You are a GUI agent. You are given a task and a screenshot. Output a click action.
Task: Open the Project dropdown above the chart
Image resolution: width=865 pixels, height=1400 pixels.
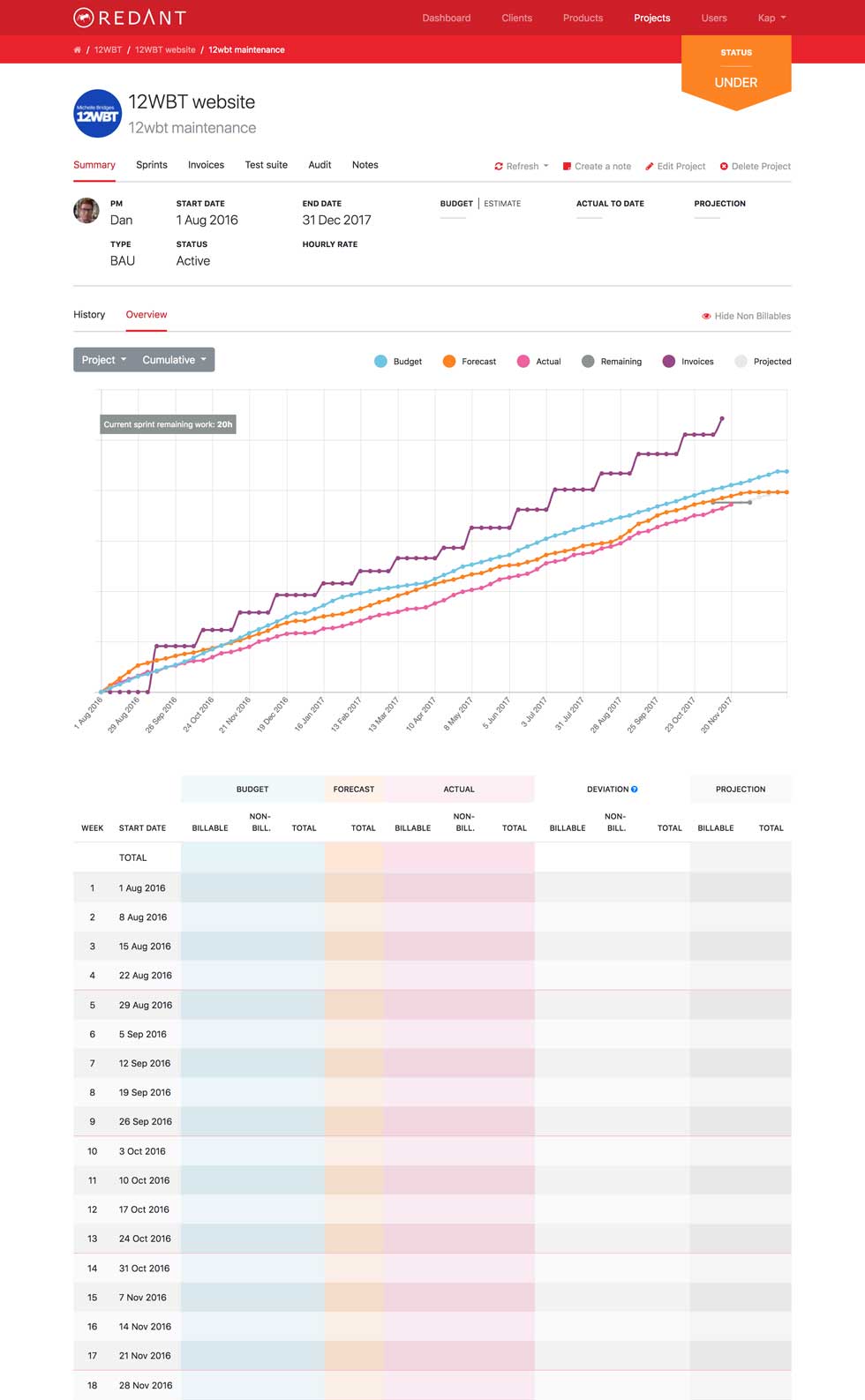(x=102, y=360)
